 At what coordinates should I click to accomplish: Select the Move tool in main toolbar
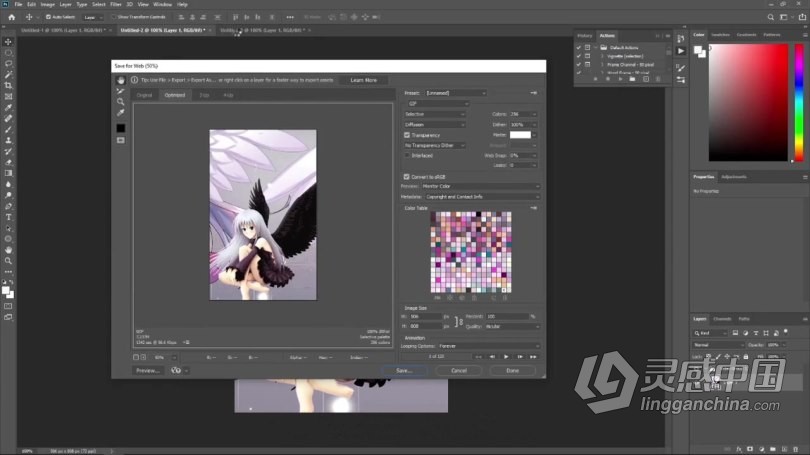pyautogui.click(x=8, y=41)
